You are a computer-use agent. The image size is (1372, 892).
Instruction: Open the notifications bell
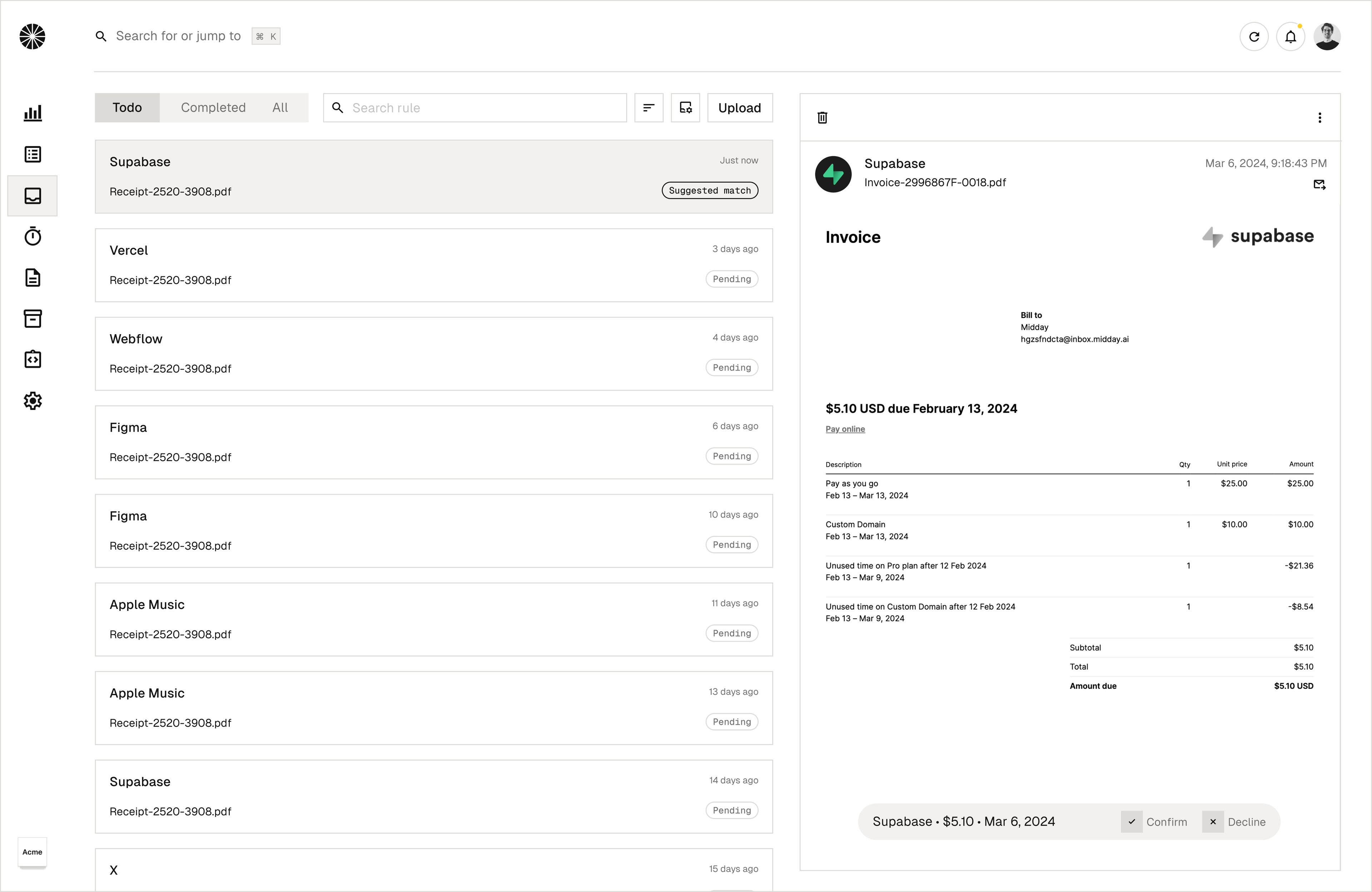(x=1290, y=37)
